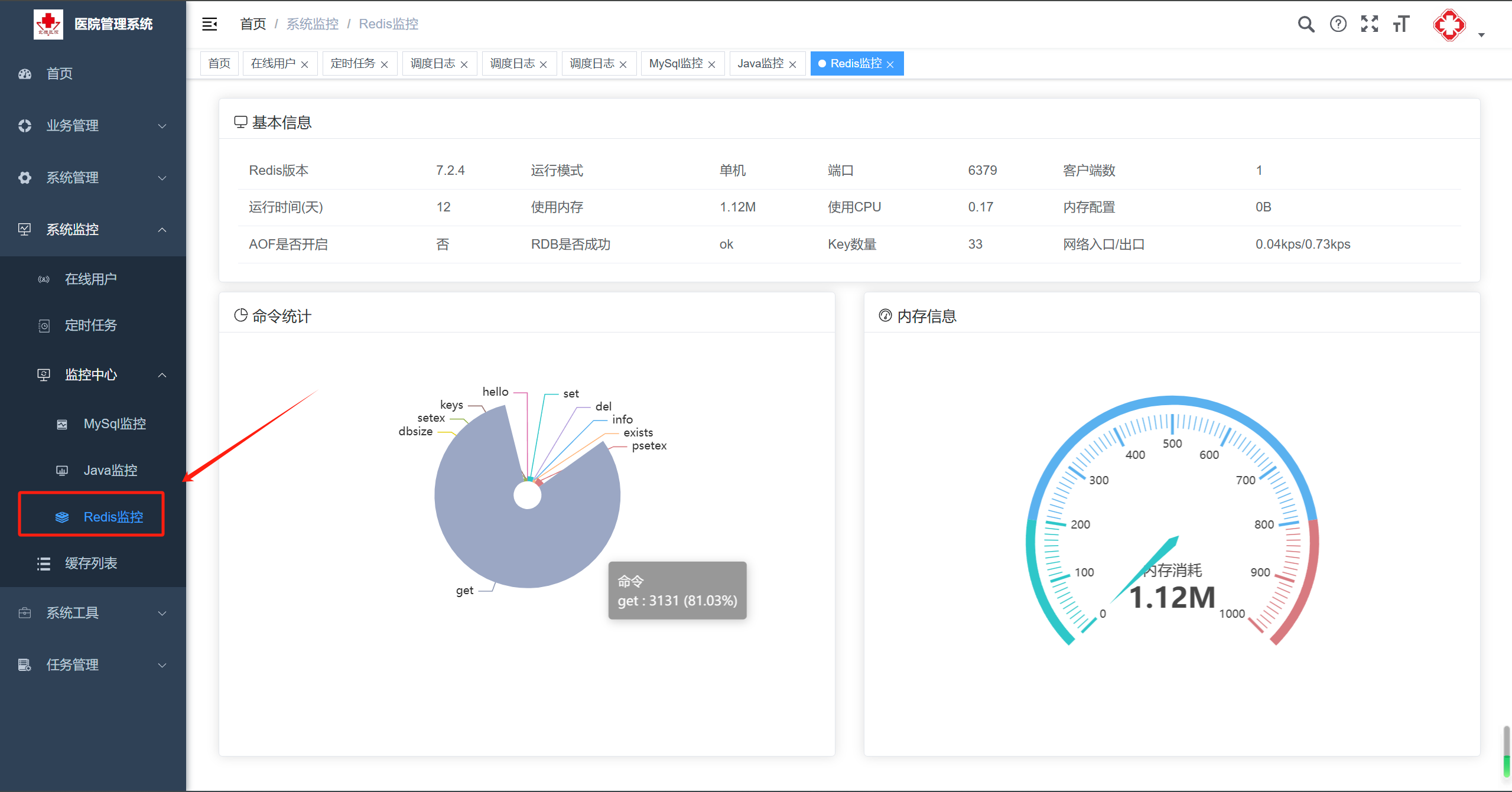Toggle fullscreen mode icon
Image resolution: width=1512 pixels, height=792 pixels.
1369,24
